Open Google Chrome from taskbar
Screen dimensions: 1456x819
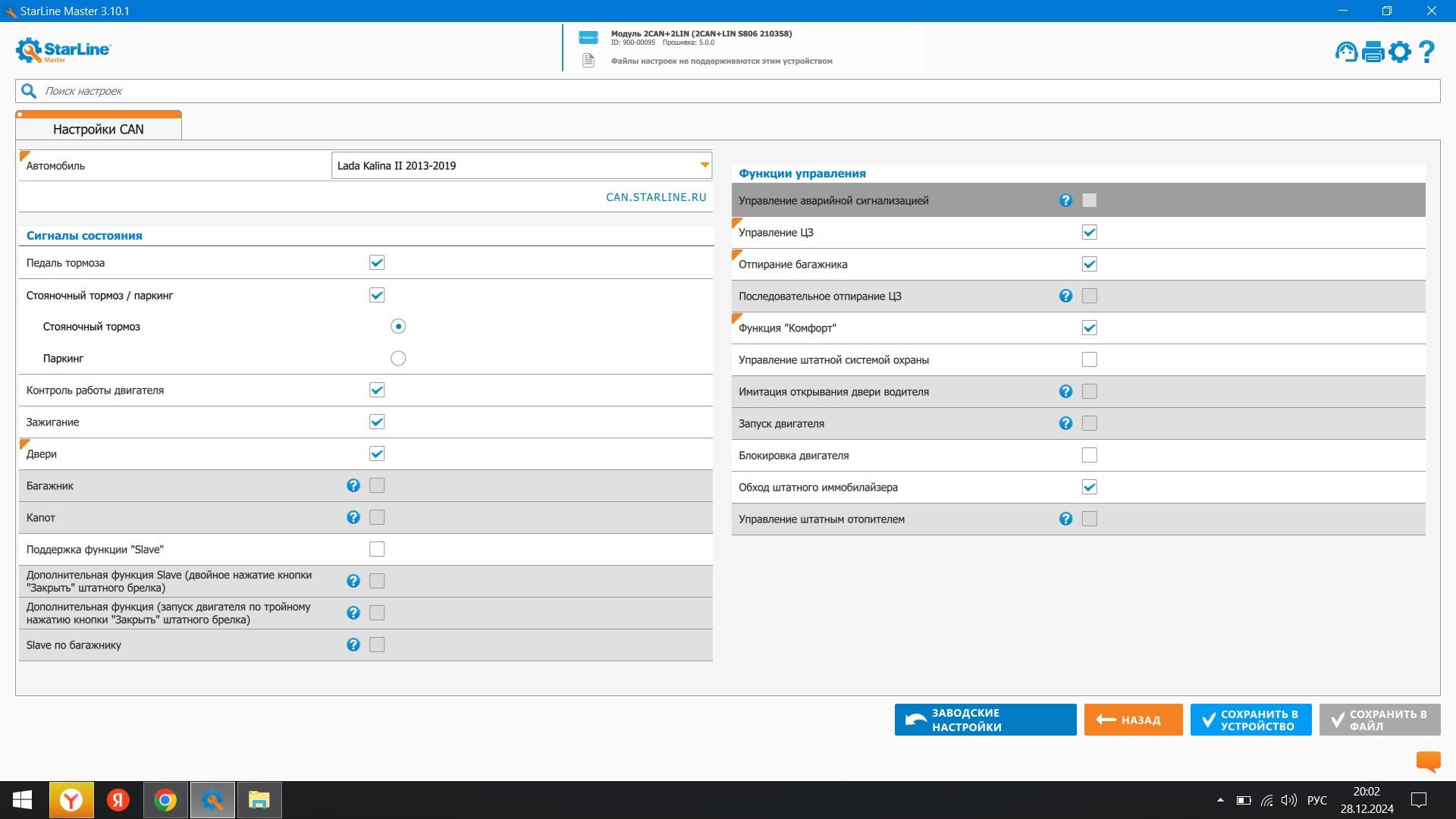coord(165,800)
